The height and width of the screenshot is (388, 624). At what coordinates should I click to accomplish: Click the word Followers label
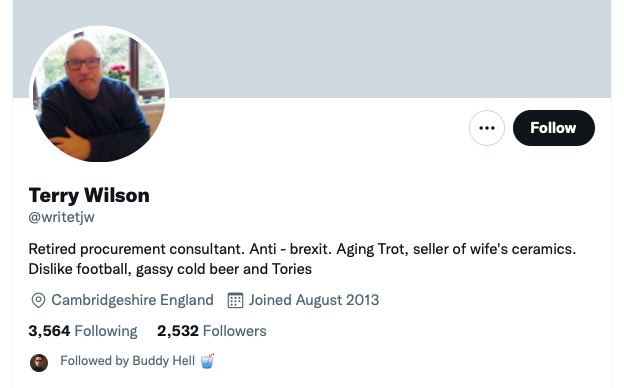coord(235,331)
